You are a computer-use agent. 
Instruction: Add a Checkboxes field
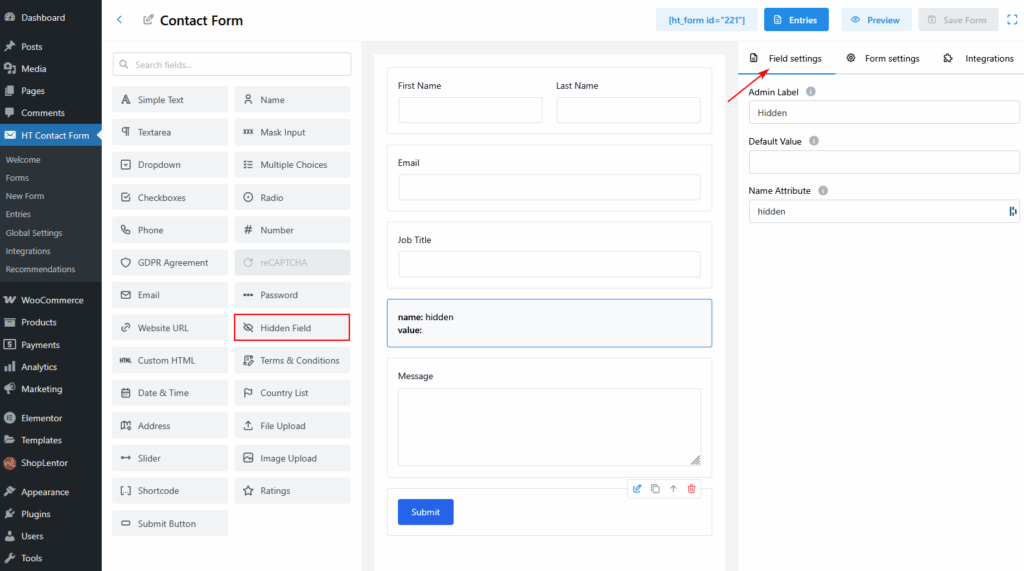[170, 198]
